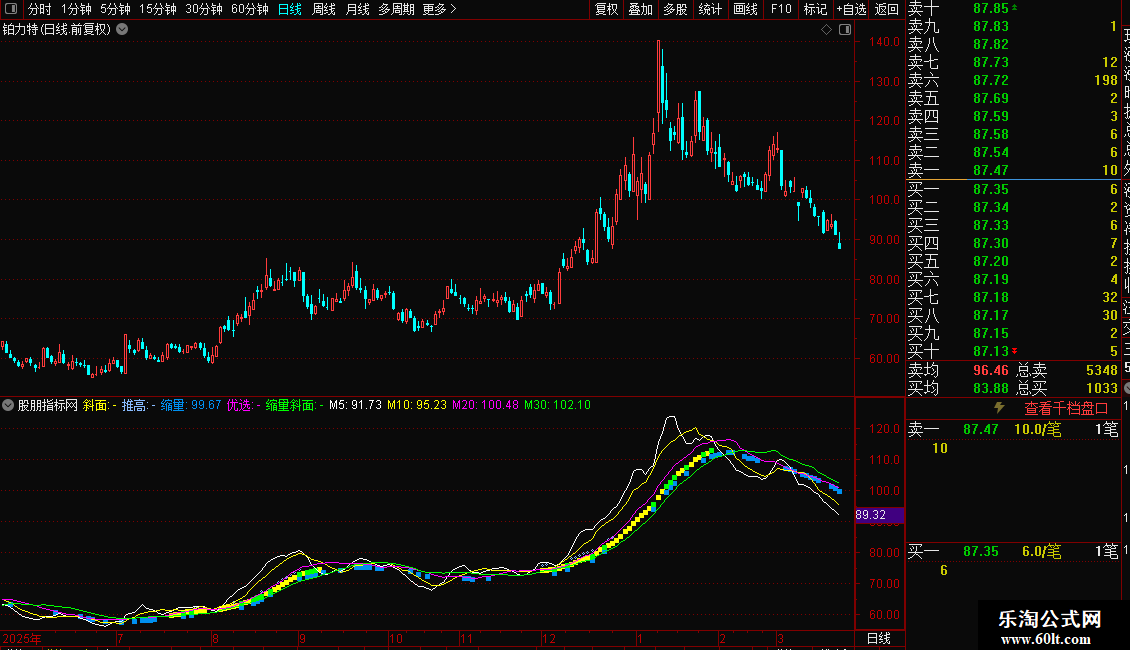The height and width of the screenshot is (650, 1130).
Task: Click the 2025年 timeline label
Action: 22,638
